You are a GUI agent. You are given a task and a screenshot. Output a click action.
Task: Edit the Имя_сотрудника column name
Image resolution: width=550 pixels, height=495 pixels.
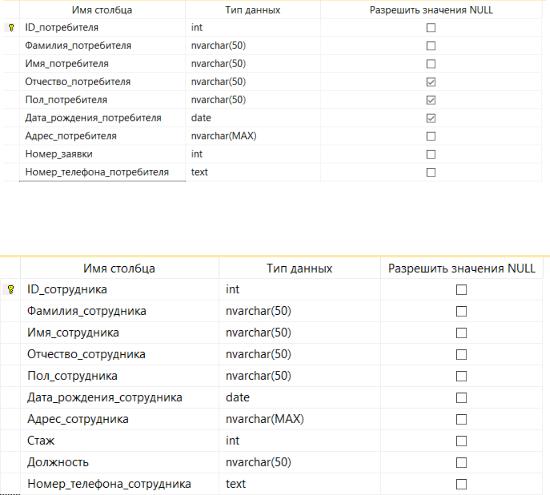(120, 333)
